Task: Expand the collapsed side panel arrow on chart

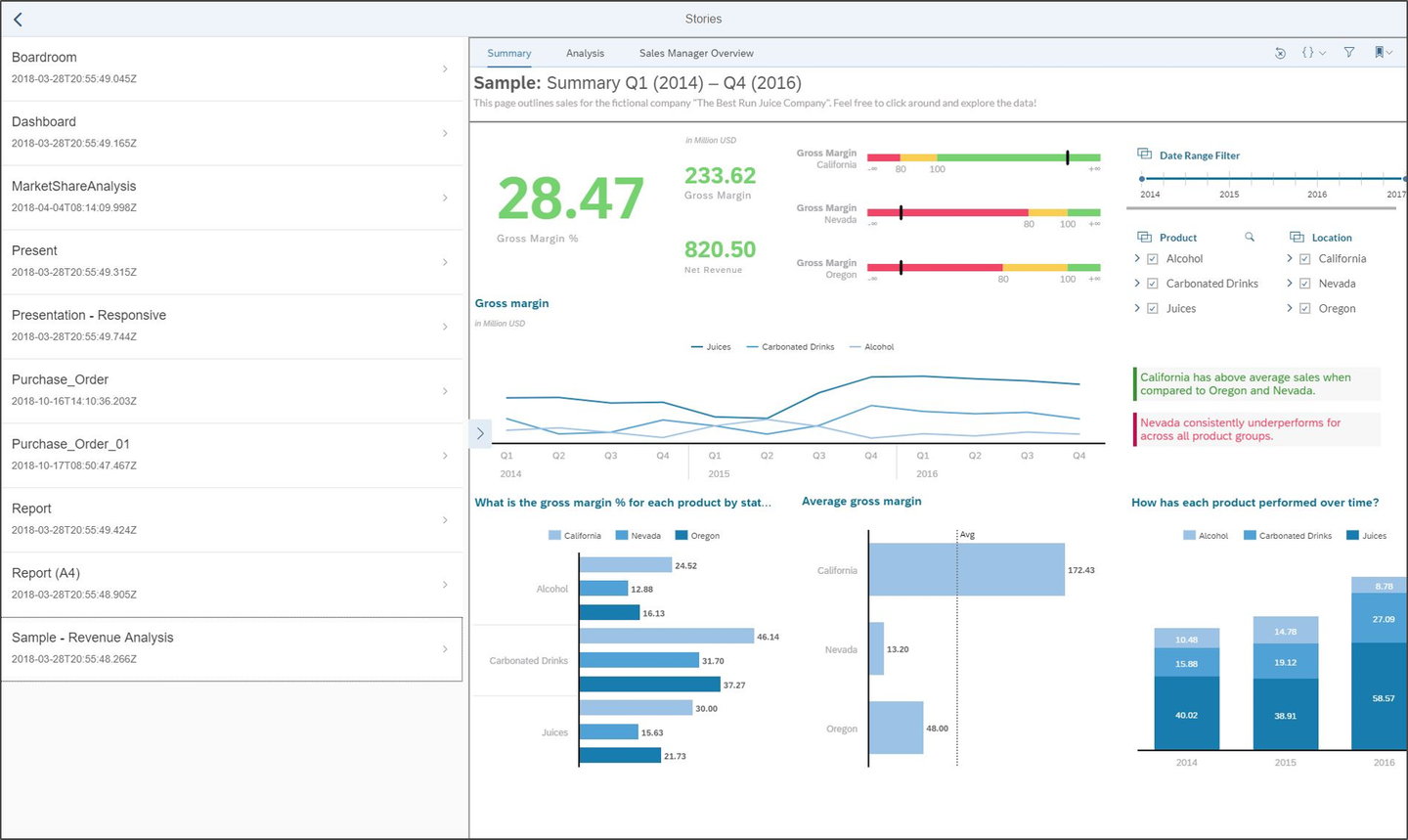Action: click(480, 433)
